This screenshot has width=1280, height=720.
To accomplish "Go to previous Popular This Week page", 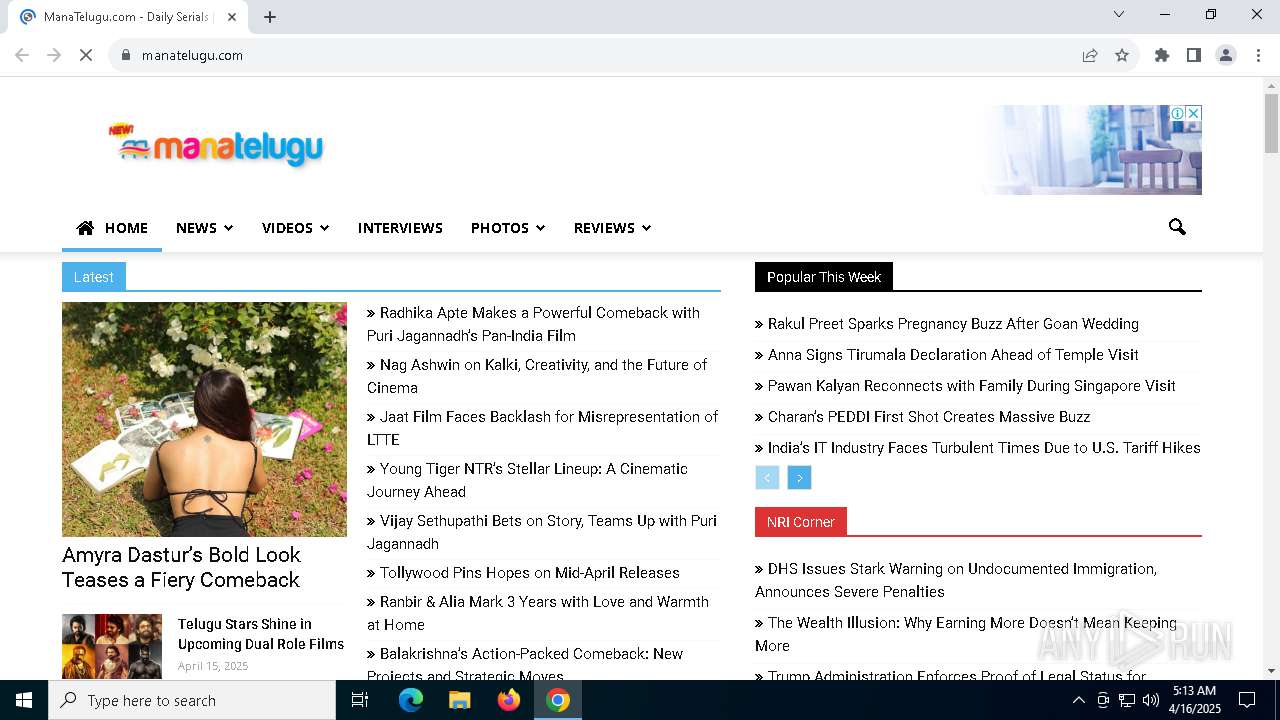I will 767,477.
